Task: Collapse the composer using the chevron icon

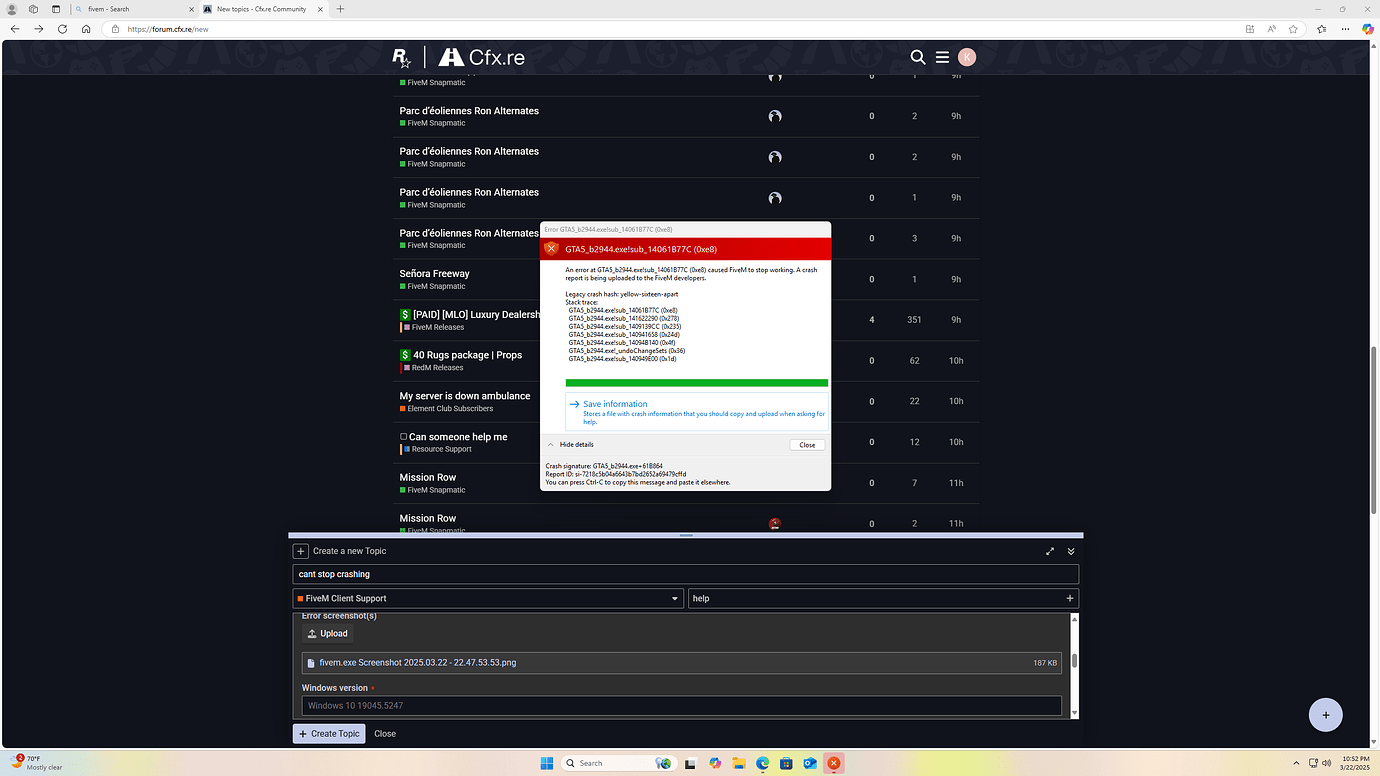Action: pos(1070,550)
